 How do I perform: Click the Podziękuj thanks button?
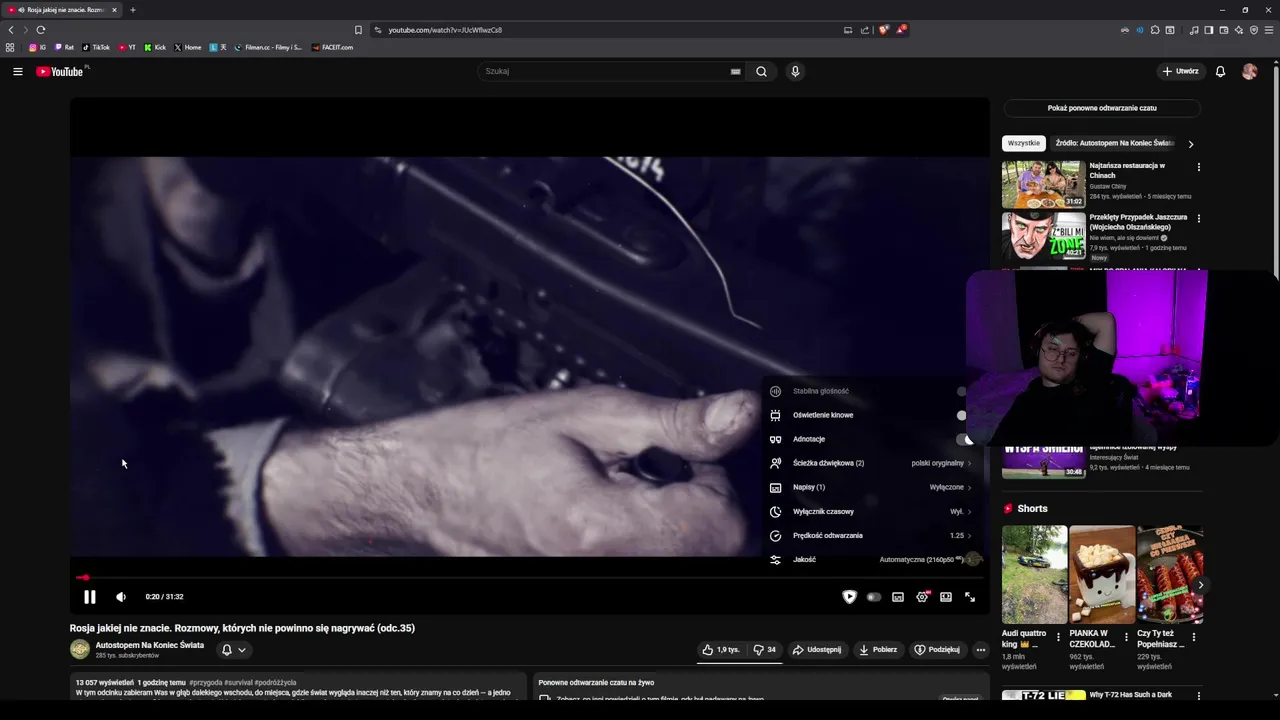click(937, 649)
